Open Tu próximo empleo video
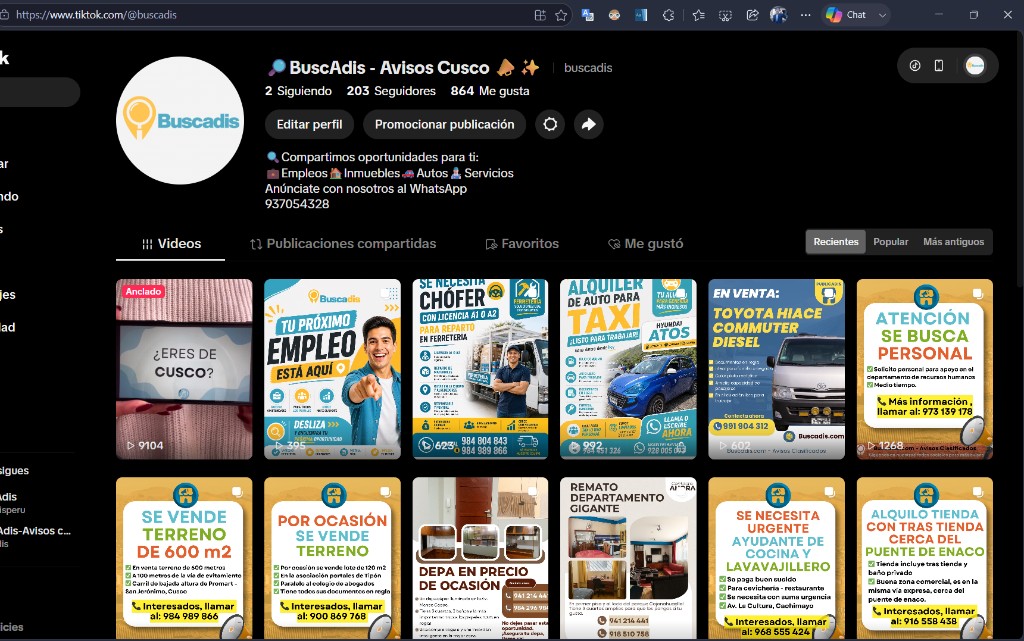Screen dimensions: 1024x641 332,369
